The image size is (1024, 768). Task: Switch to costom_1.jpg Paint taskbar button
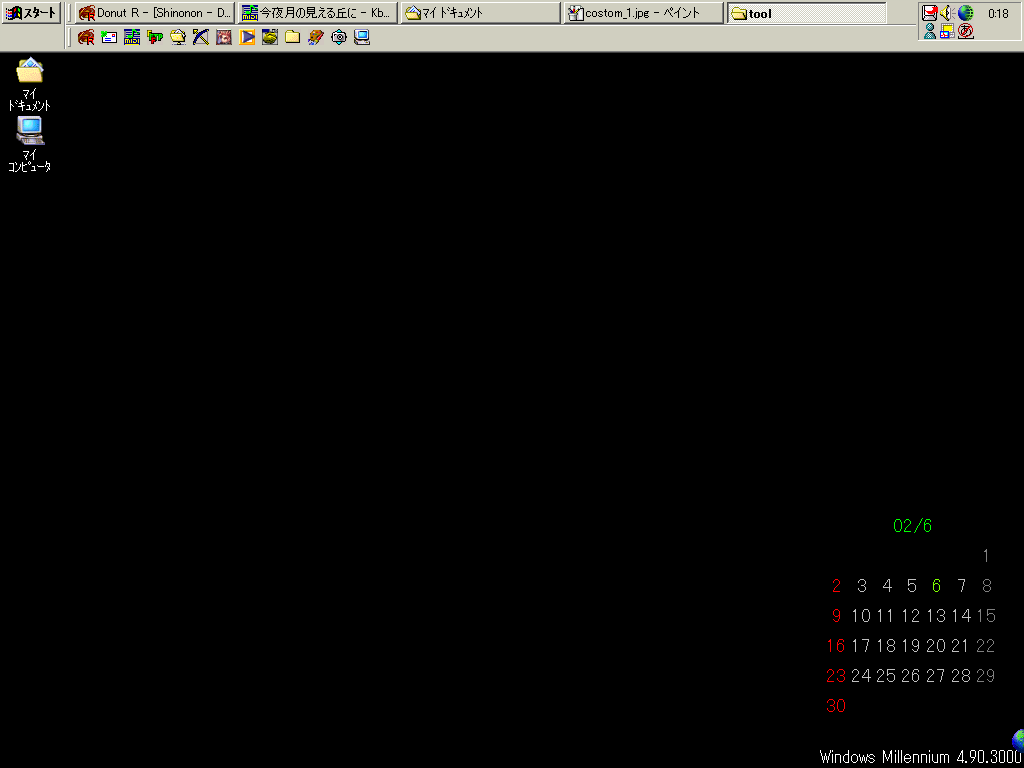click(643, 13)
